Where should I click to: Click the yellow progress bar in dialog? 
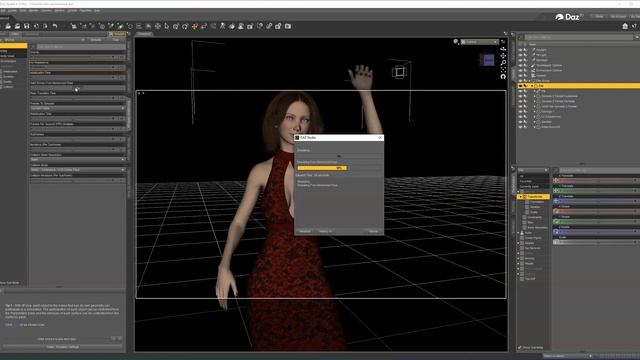click(x=322, y=168)
